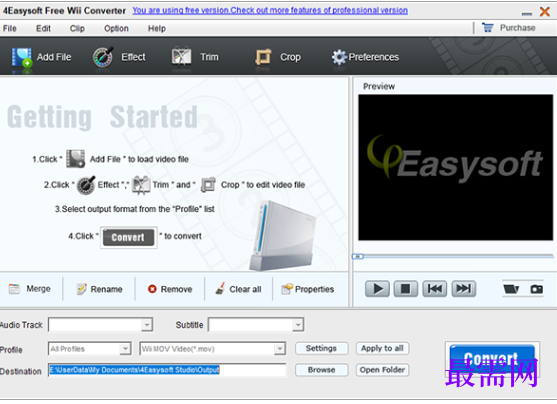The height and width of the screenshot is (404, 557).
Task: Click the preview seek slider handle
Action: click(x=358, y=256)
